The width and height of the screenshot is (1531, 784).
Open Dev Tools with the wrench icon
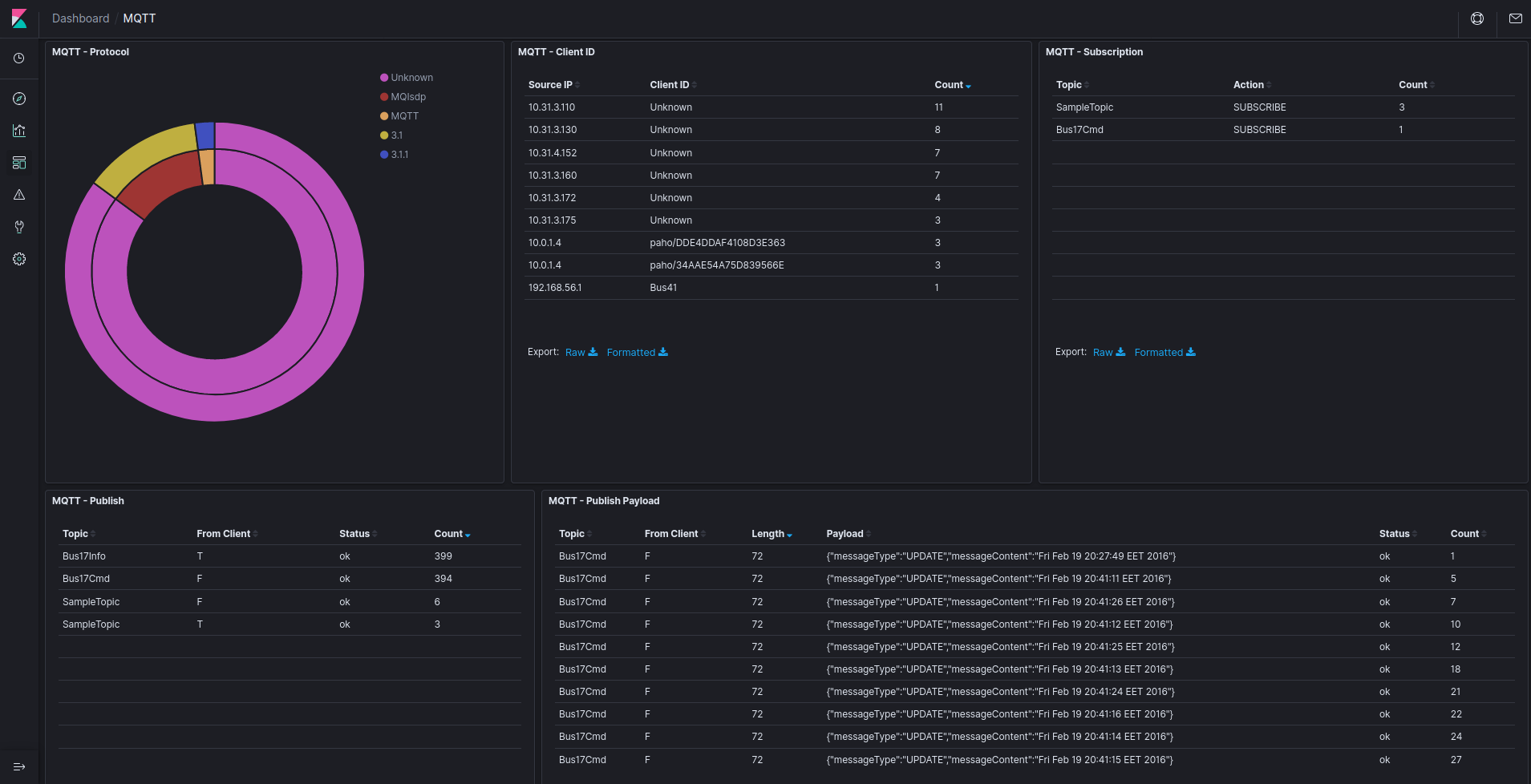18,227
